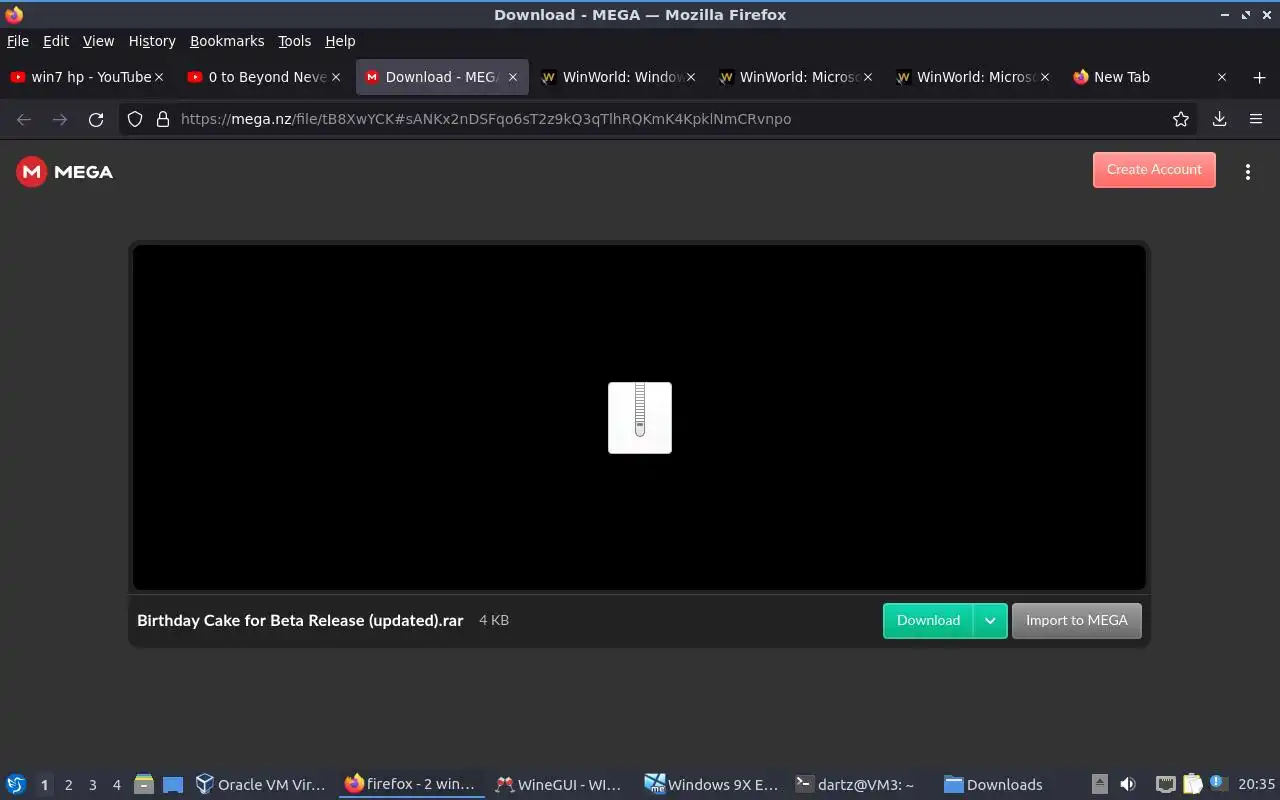Open the Help menu
The height and width of the screenshot is (800, 1280).
[340, 41]
